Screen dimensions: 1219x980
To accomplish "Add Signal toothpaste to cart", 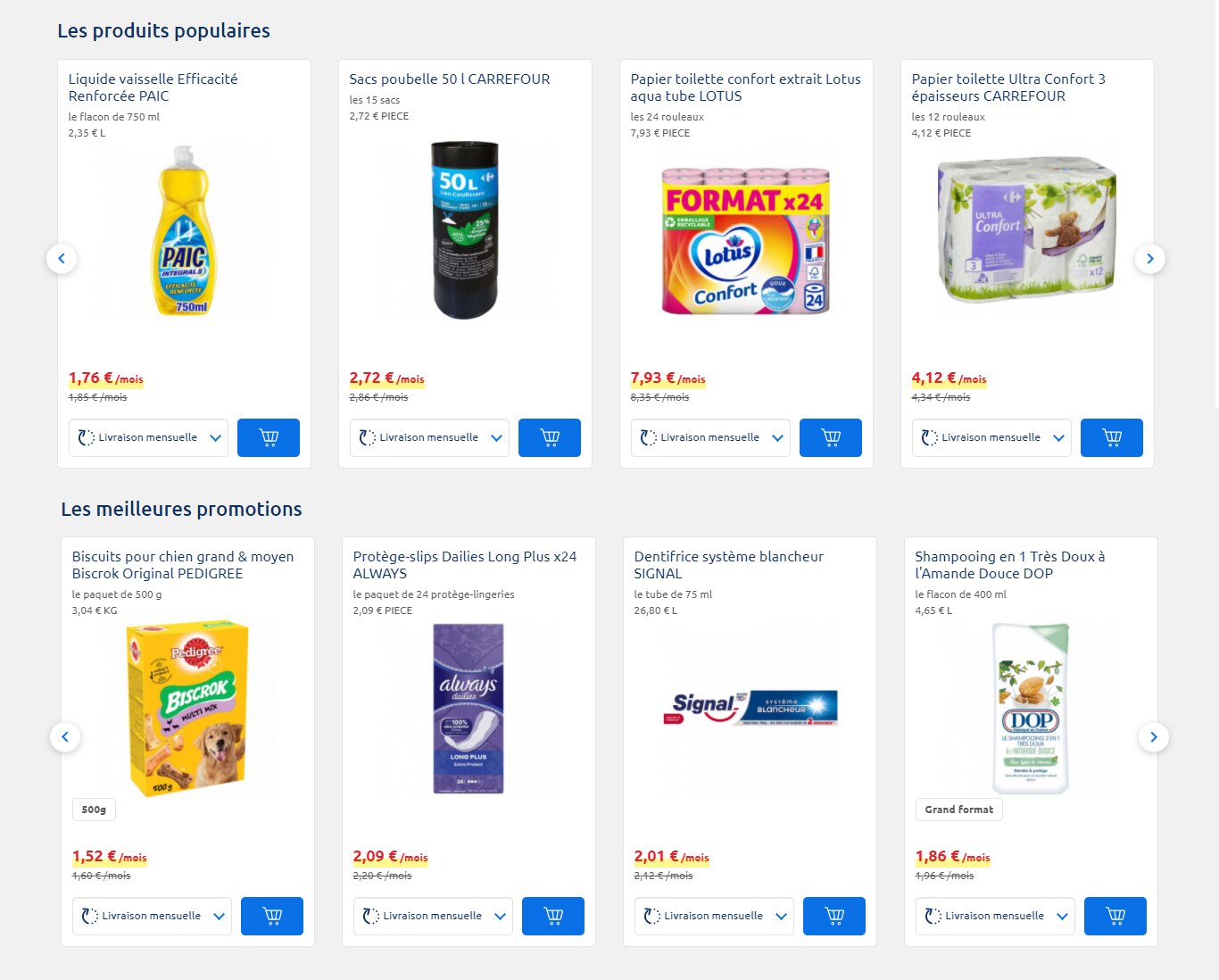I will pos(833,916).
